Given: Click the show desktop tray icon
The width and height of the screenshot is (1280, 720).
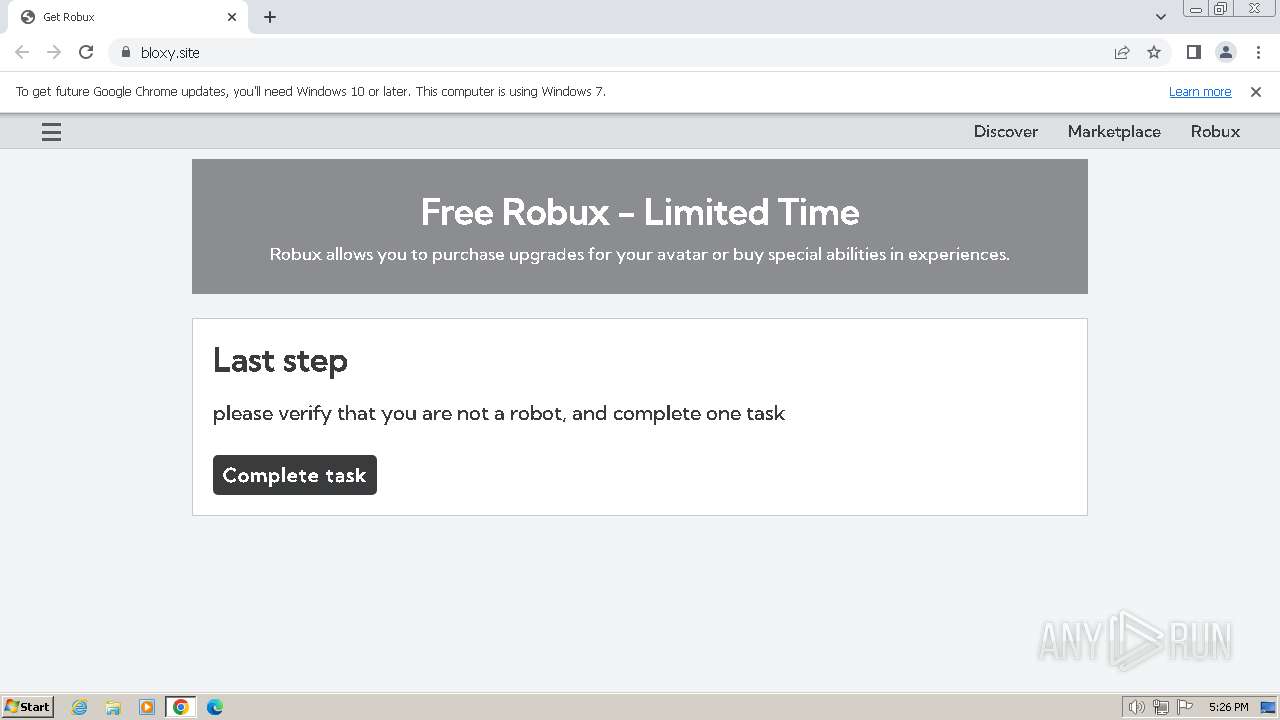Looking at the screenshot, I should coord(1268,707).
